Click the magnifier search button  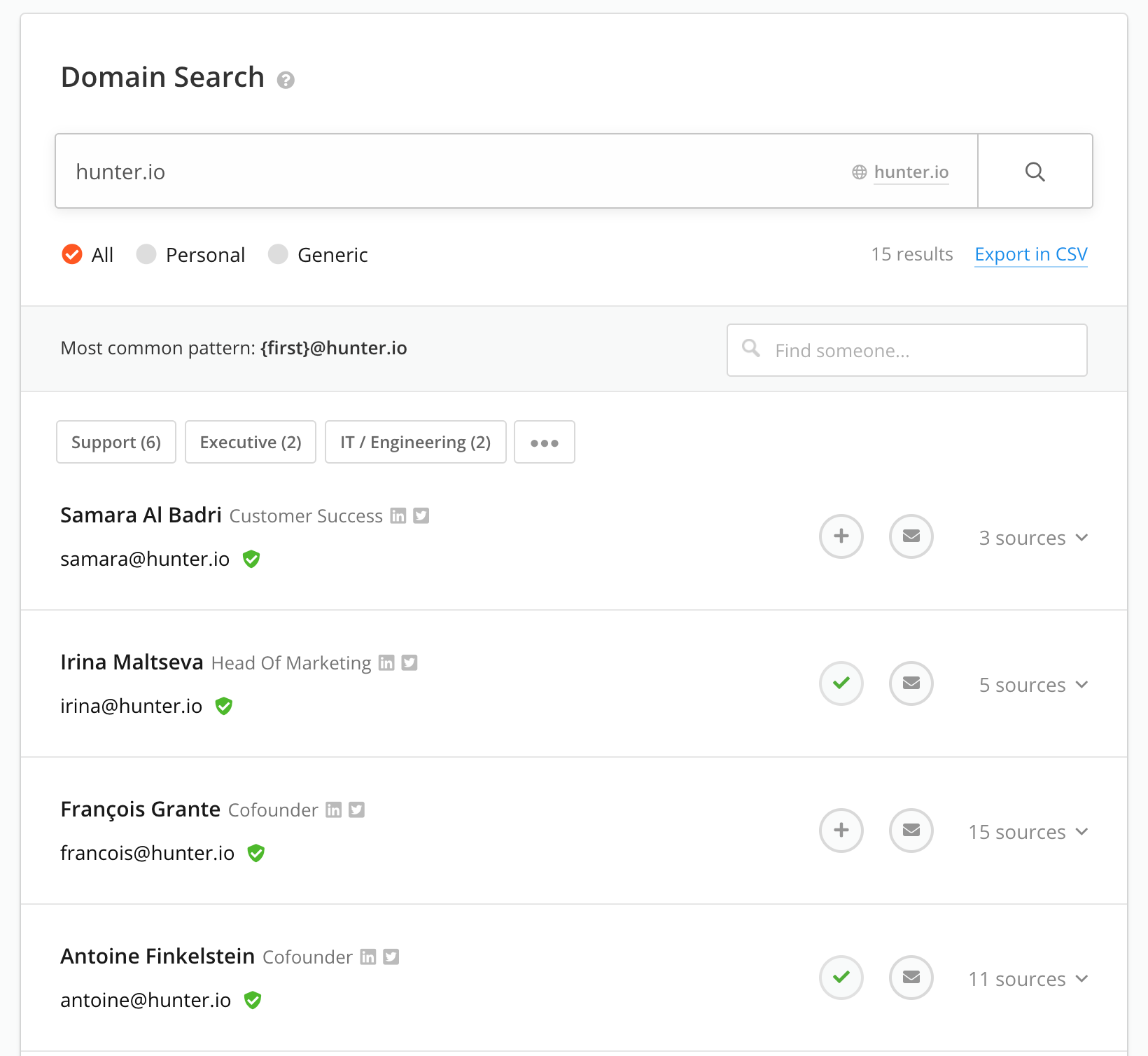[1035, 172]
